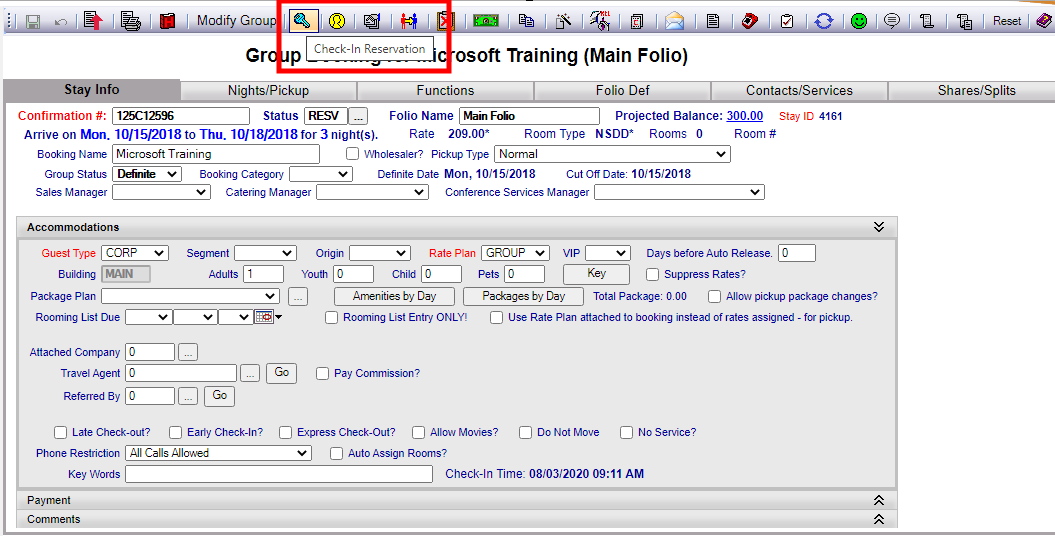Screen dimensions: 1055x536
Task: Open the Phone Restriction dropdown
Action: [220, 453]
